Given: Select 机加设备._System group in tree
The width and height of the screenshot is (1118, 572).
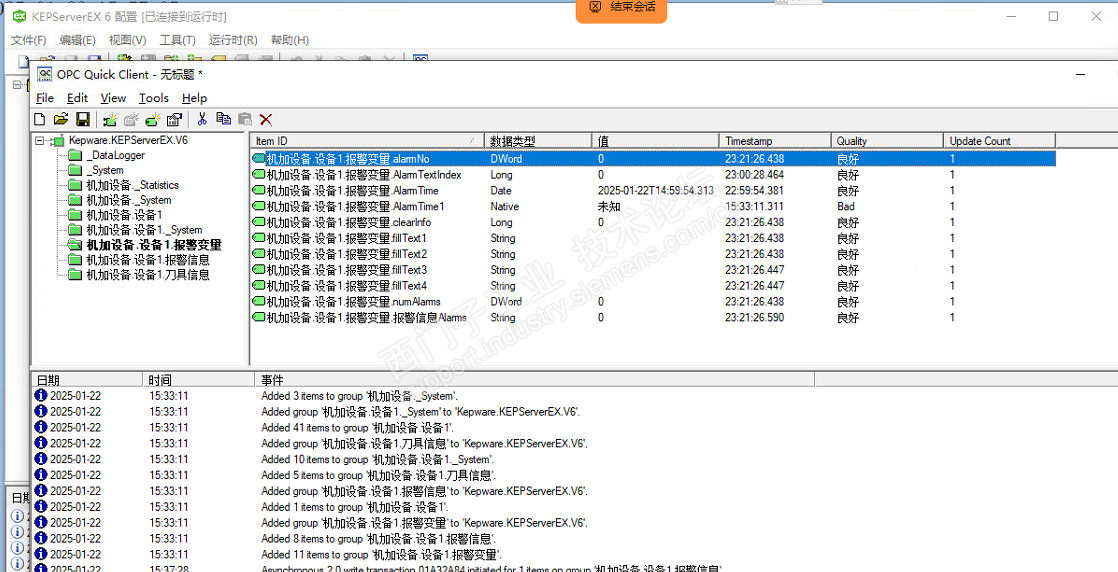Looking at the screenshot, I should (x=128, y=200).
